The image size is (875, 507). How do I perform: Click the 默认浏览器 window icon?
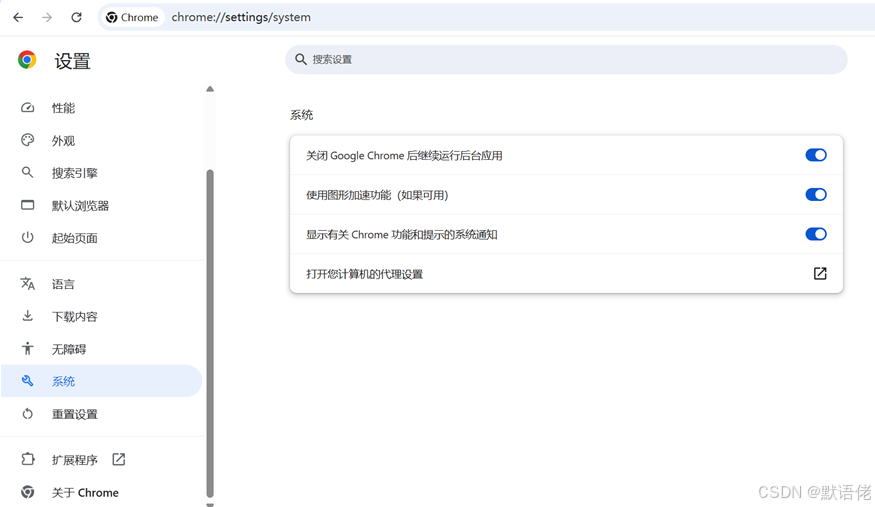tap(27, 205)
